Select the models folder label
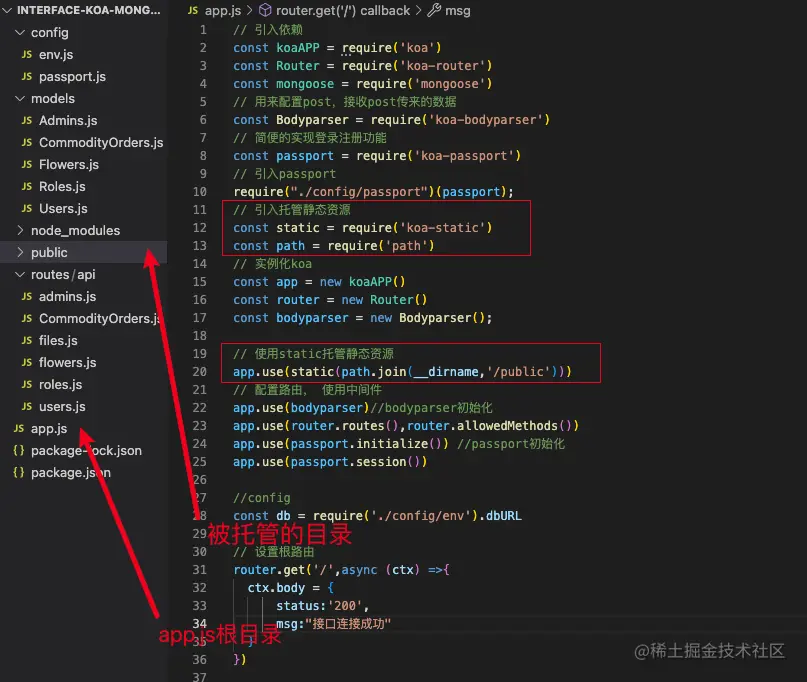This screenshot has width=807, height=682. pos(52,98)
